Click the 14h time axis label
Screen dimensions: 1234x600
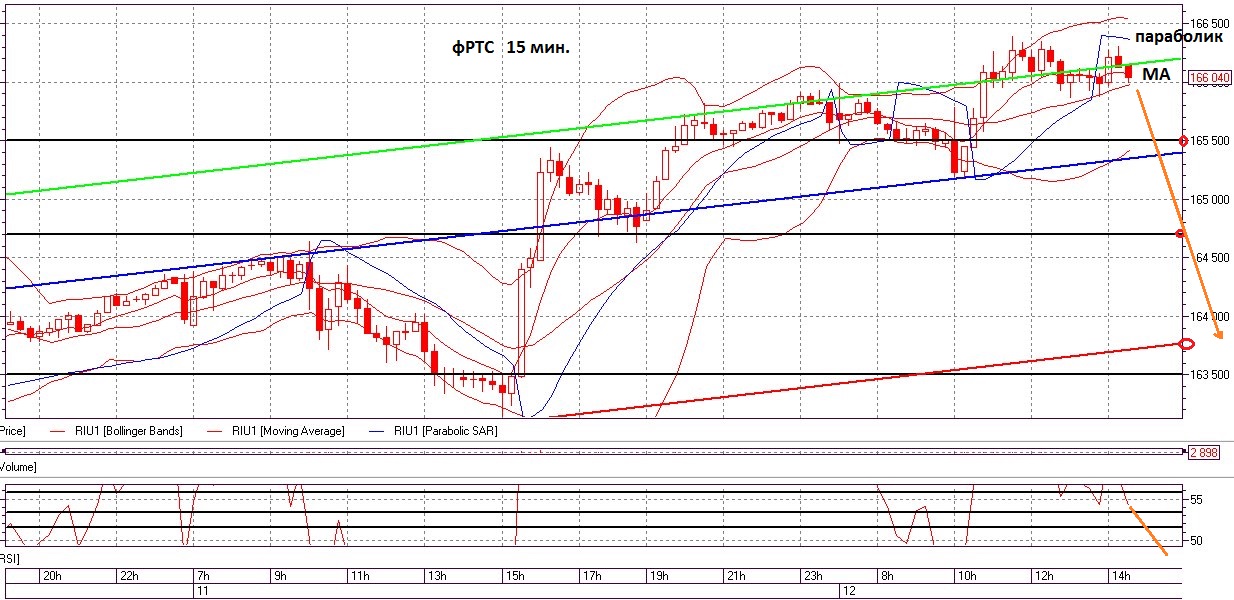1121,575
